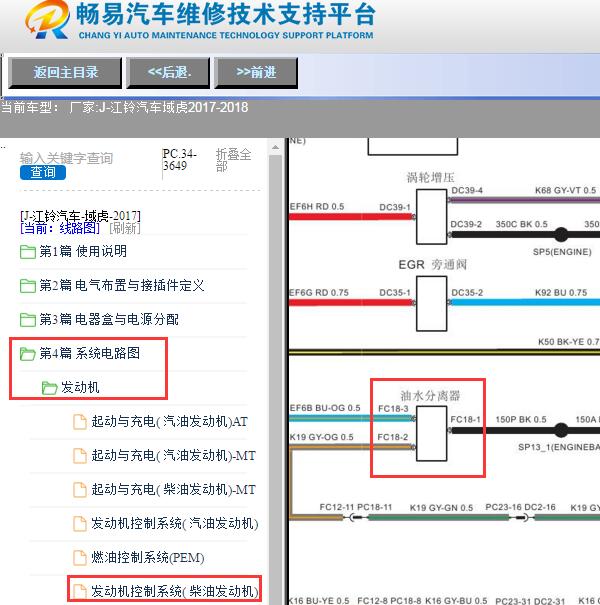The width and height of the screenshot is (600, 605).
Task: Click the [J-江铃汽车-域虎-2017] heading text
Action: coord(80,216)
